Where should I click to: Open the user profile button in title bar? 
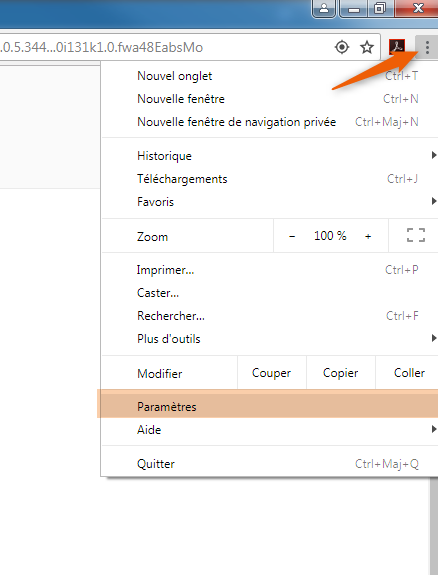click(324, 8)
